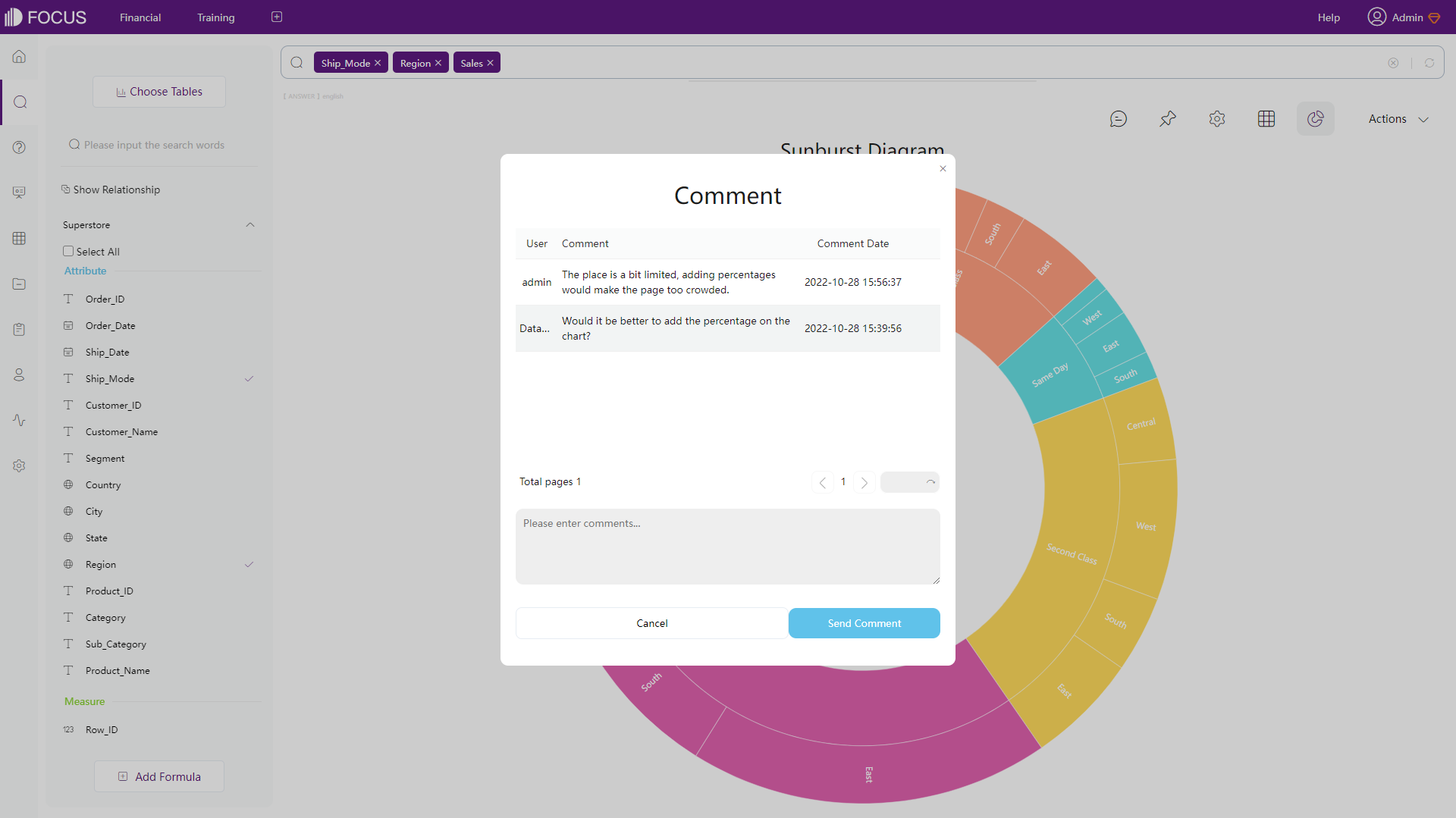Screen dimensions: 1456x818
Task: Click the Same Day sunburst segment
Action: [1050, 375]
